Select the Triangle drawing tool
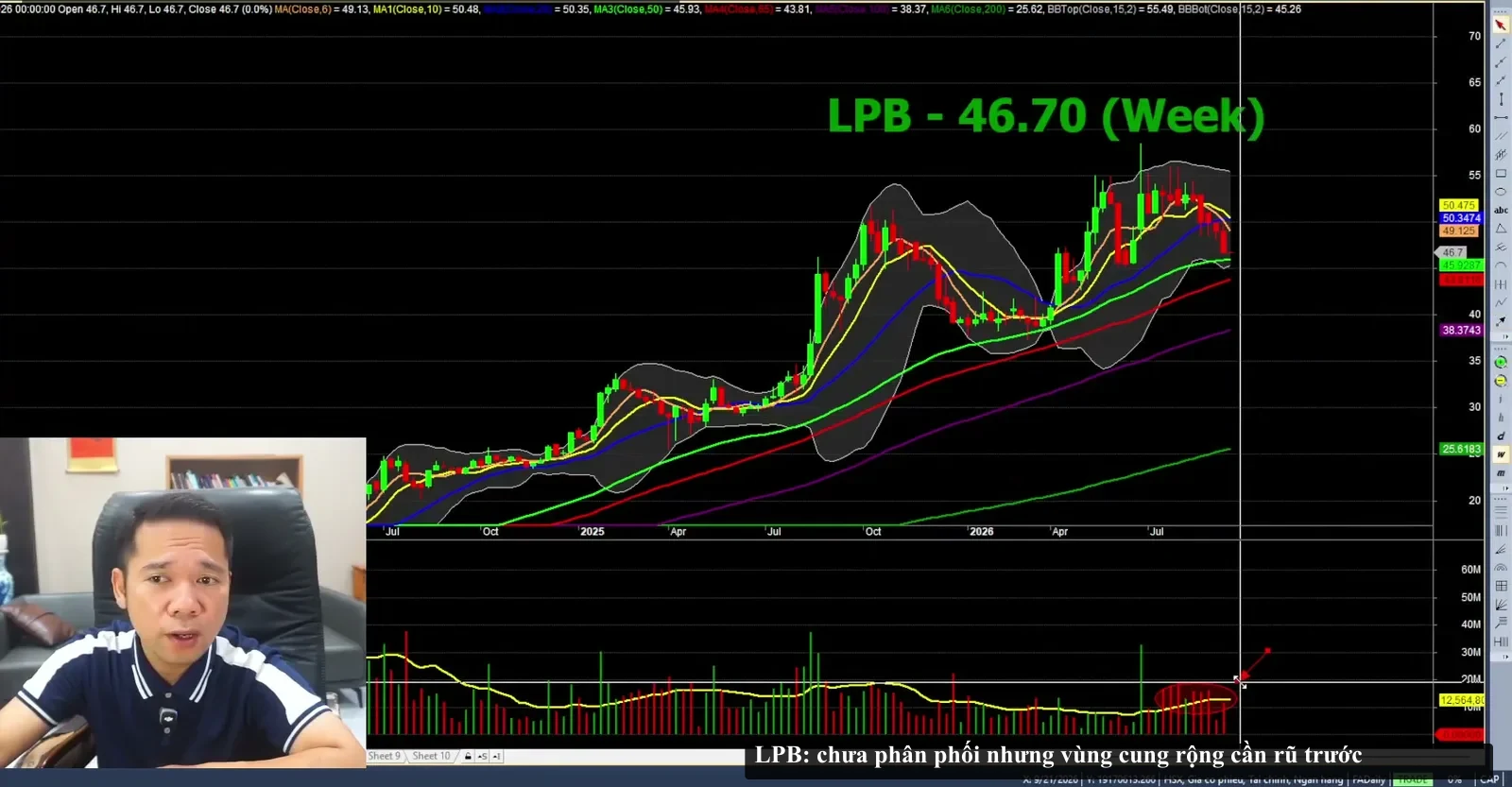1512x787 pixels. pos(1501,229)
